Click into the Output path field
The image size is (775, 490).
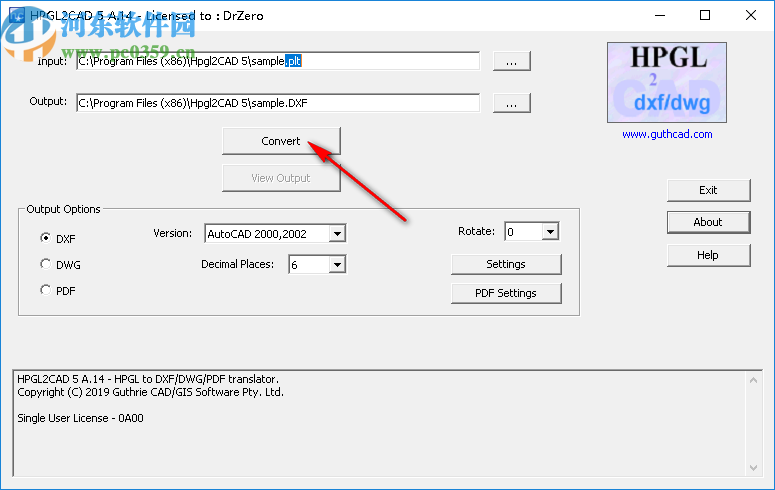[278, 103]
